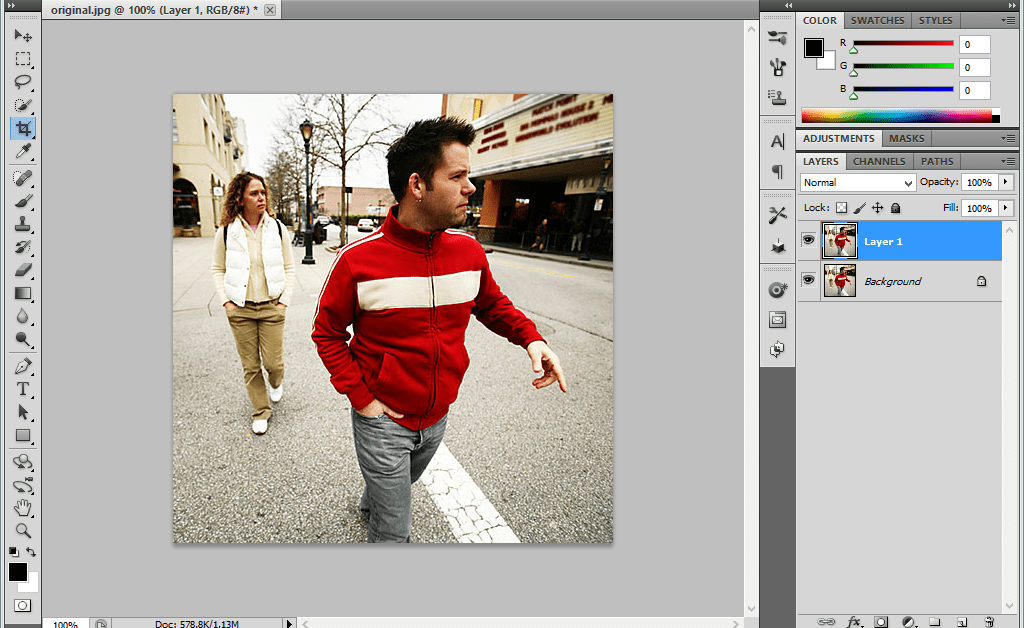1024x628 pixels.
Task: Select the Quick Selection tool
Action: (x=23, y=105)
